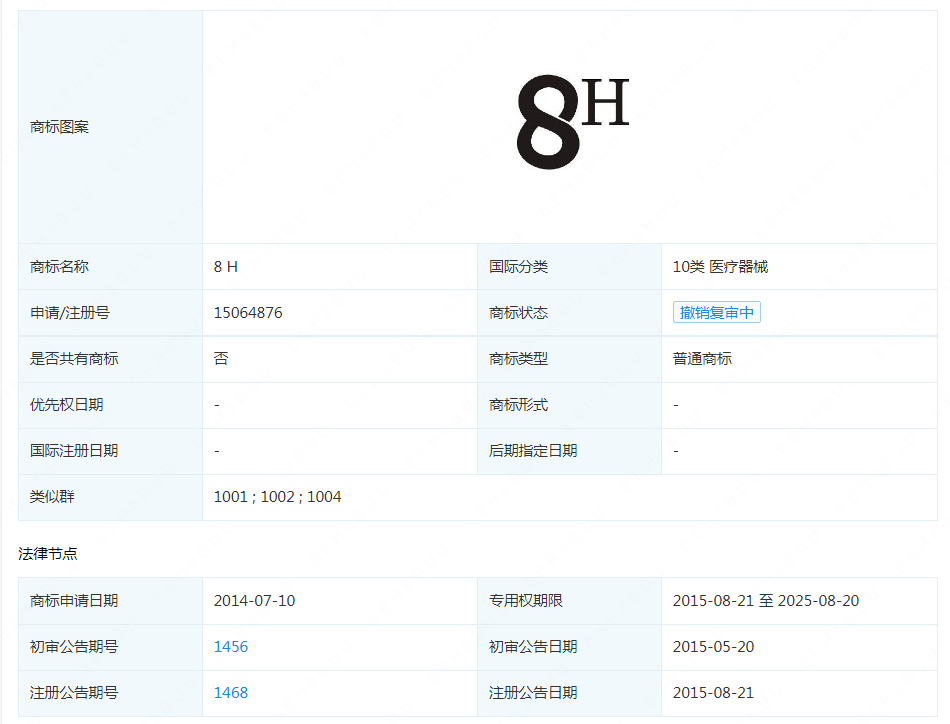The image size is (950, 724).
Task: Click the 国际注册日期 label
Action: point(74,451)
